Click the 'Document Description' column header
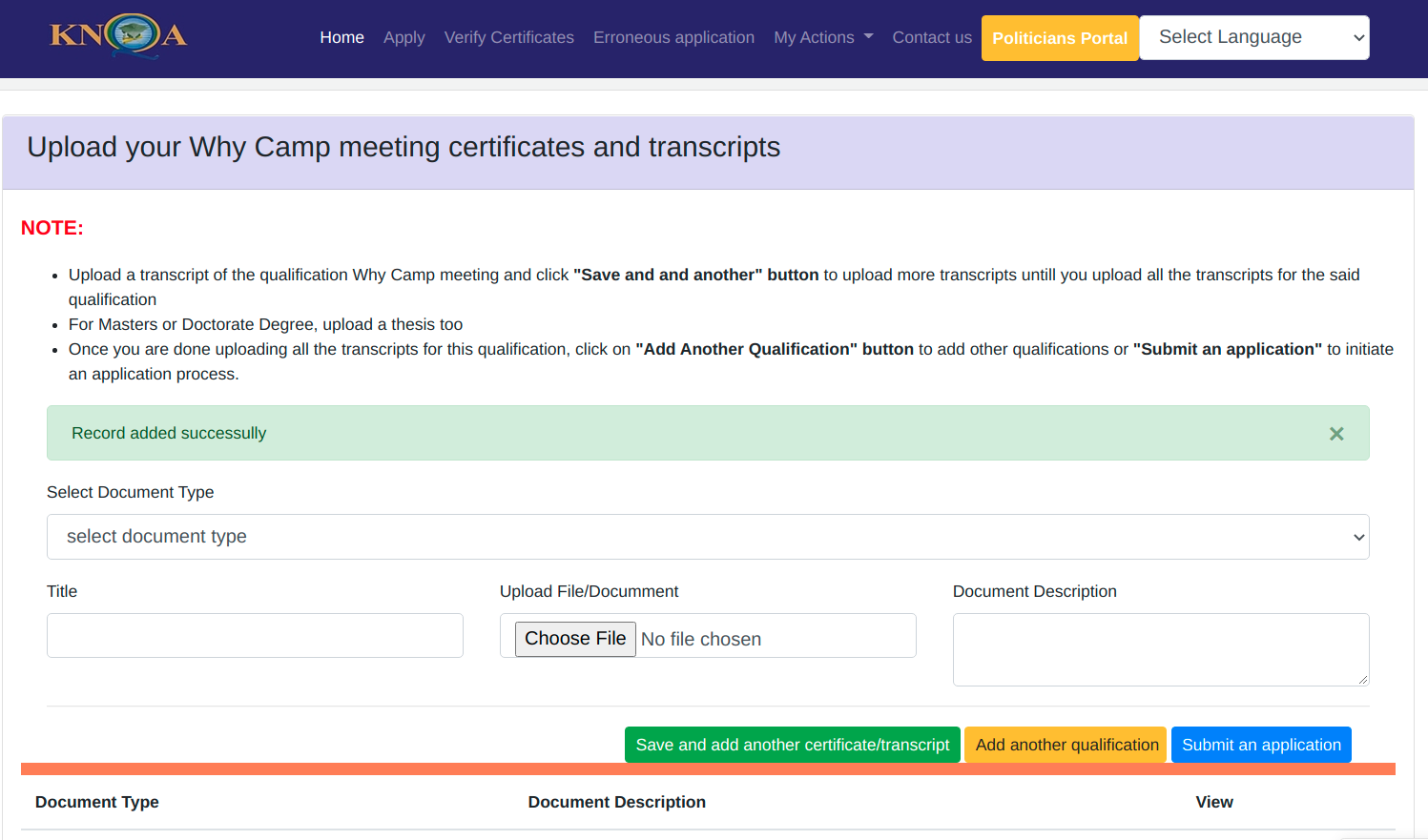 [617, 802]
